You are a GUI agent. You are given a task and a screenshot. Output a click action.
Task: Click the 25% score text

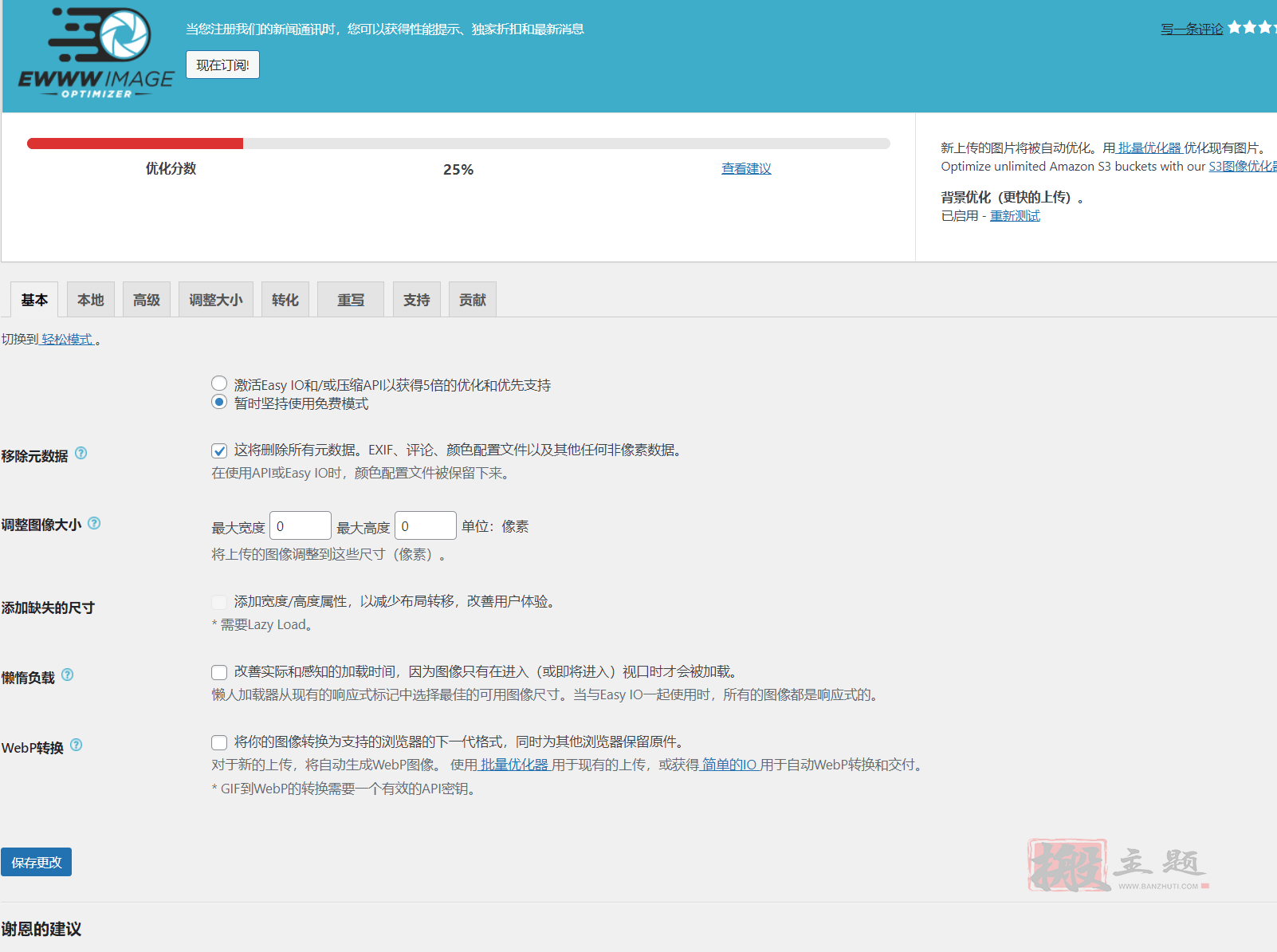[x=458, y=169]
